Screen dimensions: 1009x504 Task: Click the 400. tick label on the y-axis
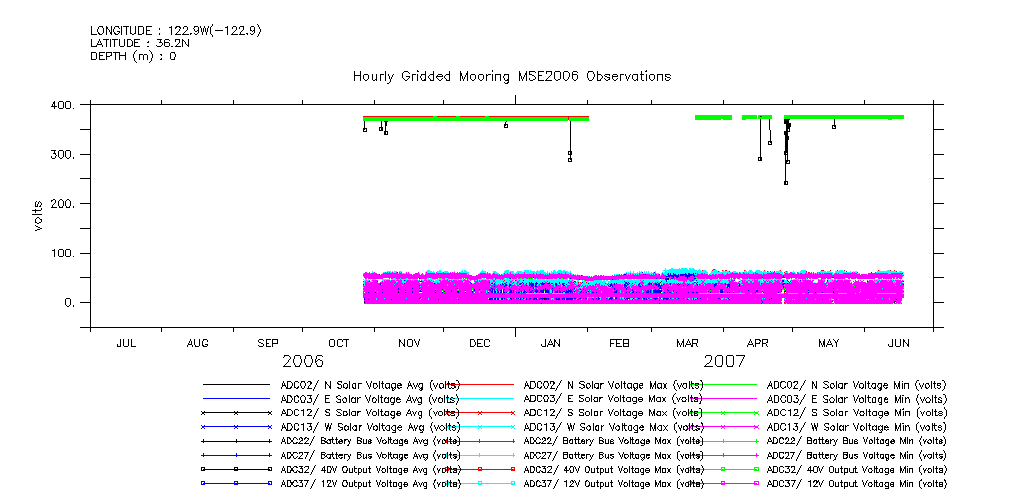[63, 105]
